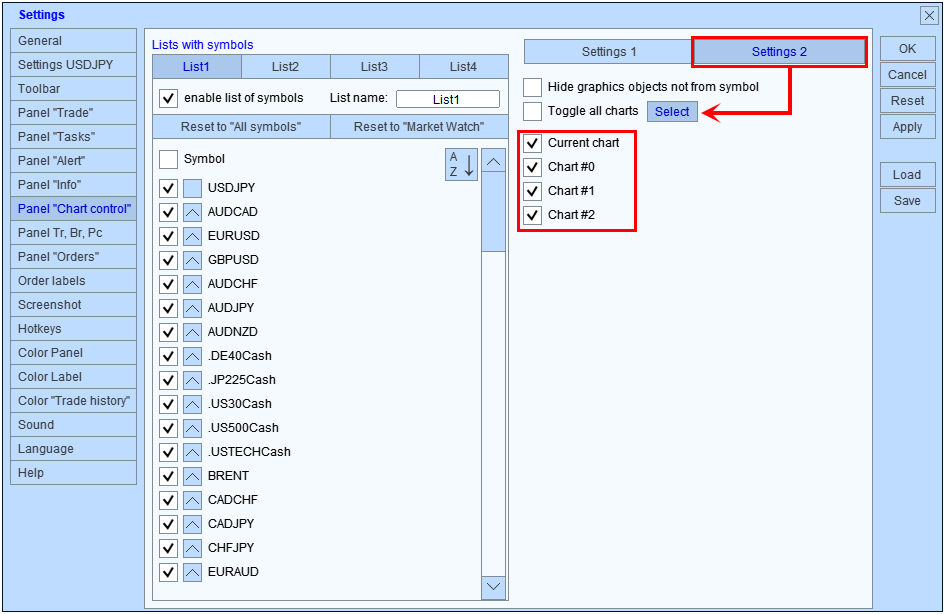
Task: Uncheck Current chart
Action: pos(532,143)
